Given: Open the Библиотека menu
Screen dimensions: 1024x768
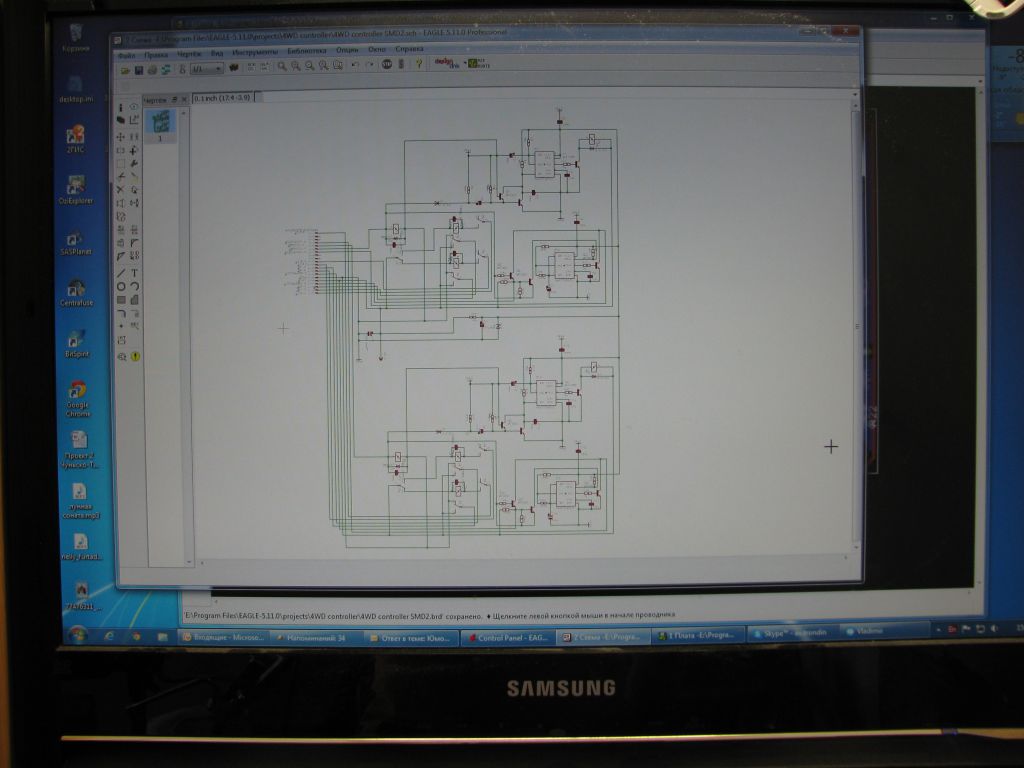Looking at the screenshot, I should click(305, 51).
